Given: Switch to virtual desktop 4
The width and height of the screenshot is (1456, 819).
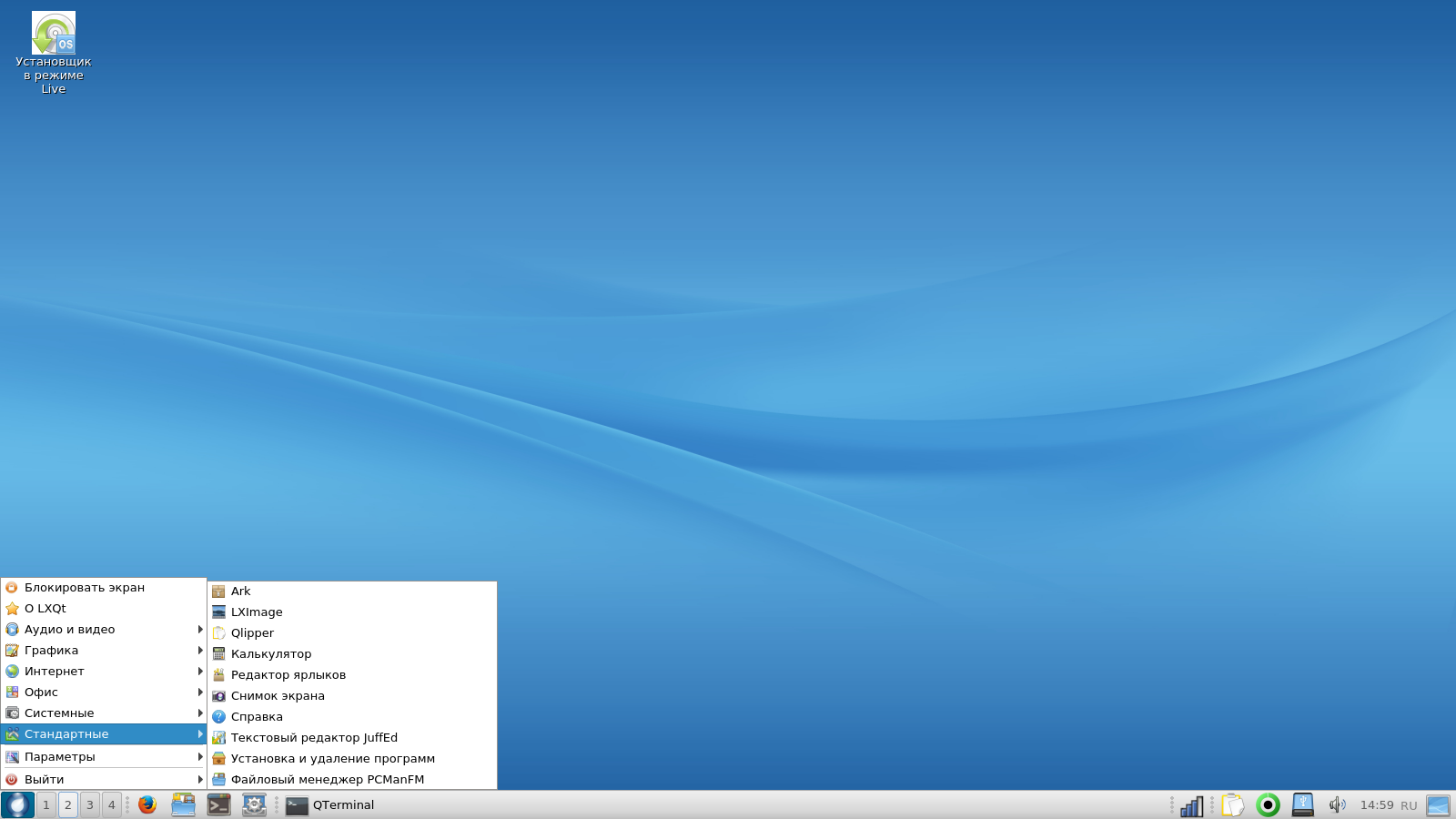Looking at the screenshot, I should 111,804.
